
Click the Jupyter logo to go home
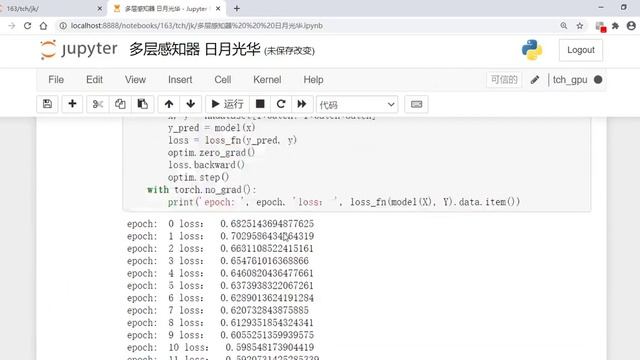tap(79, 49)
